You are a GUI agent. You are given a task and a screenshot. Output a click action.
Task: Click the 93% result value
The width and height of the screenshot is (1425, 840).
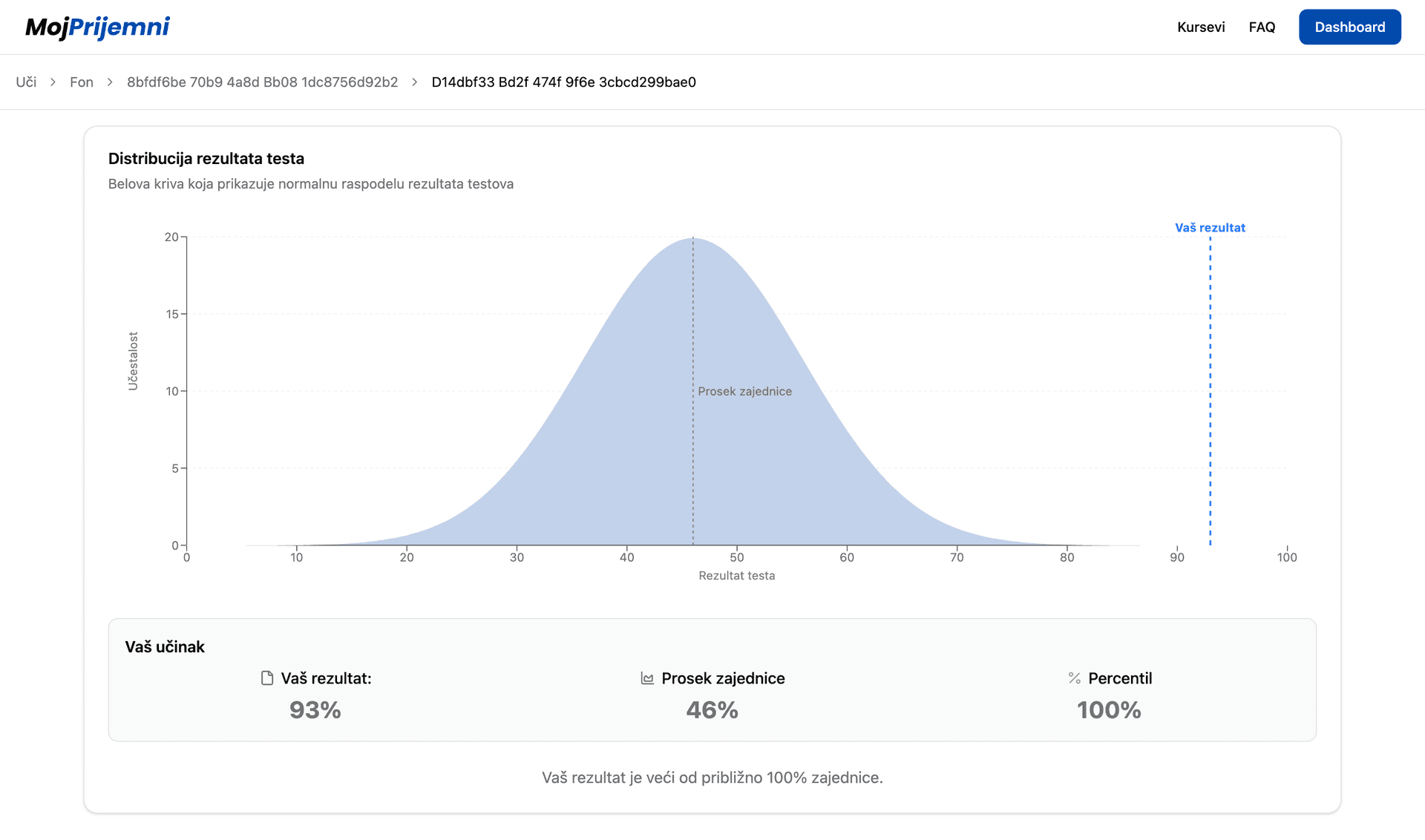(315, 710)
